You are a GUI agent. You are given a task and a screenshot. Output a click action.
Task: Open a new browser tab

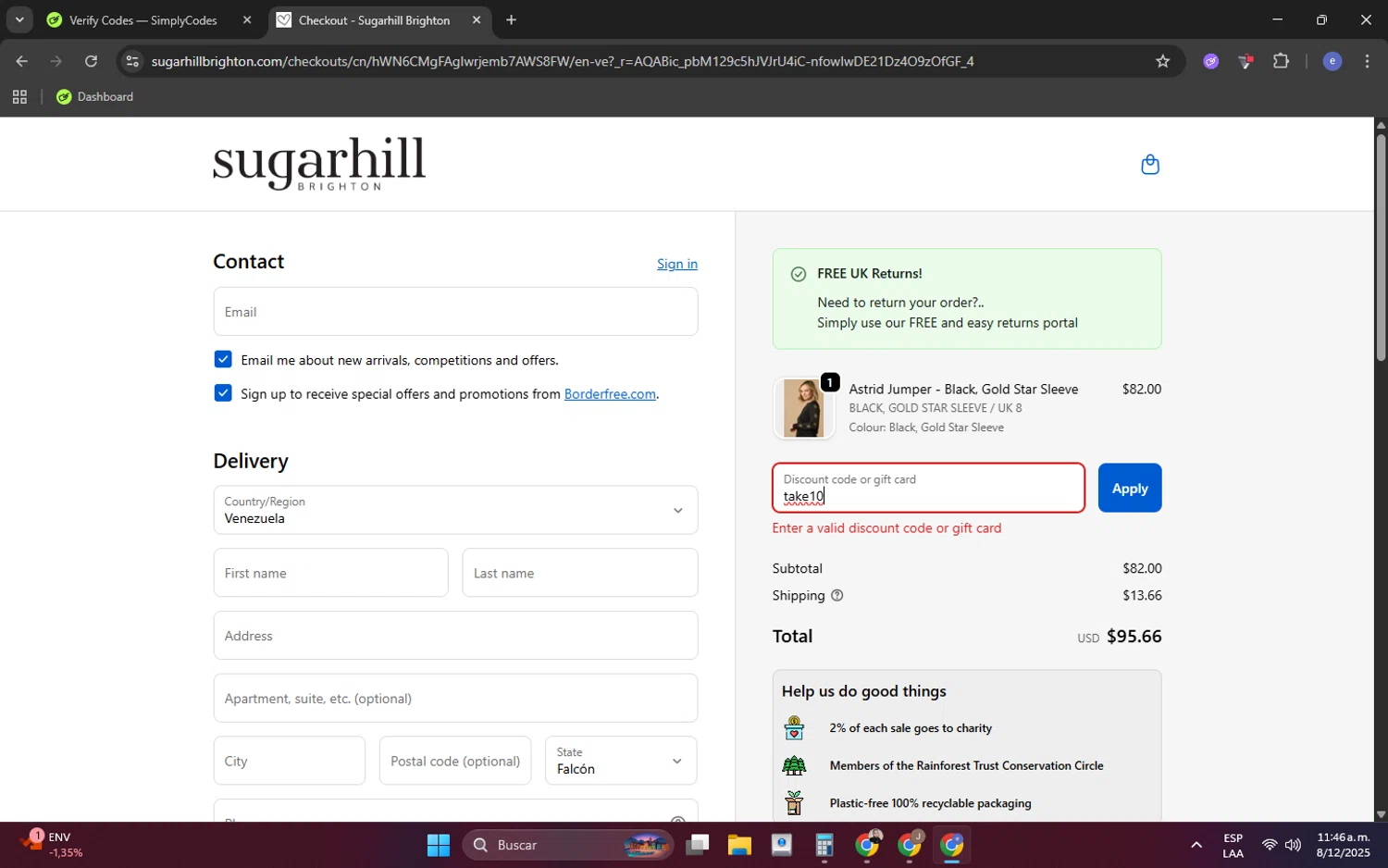pos(511,19)
